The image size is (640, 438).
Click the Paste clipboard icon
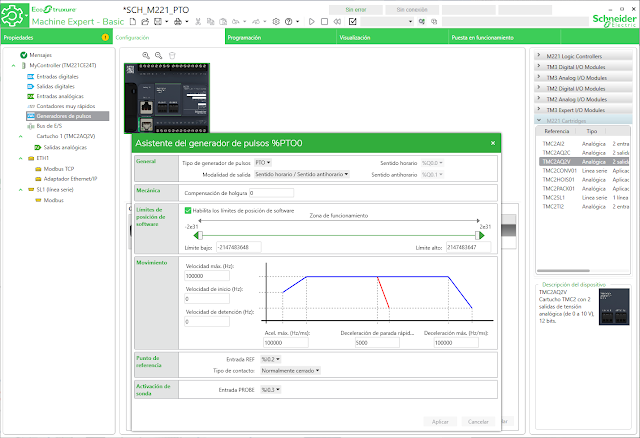[x=223, y=22]
